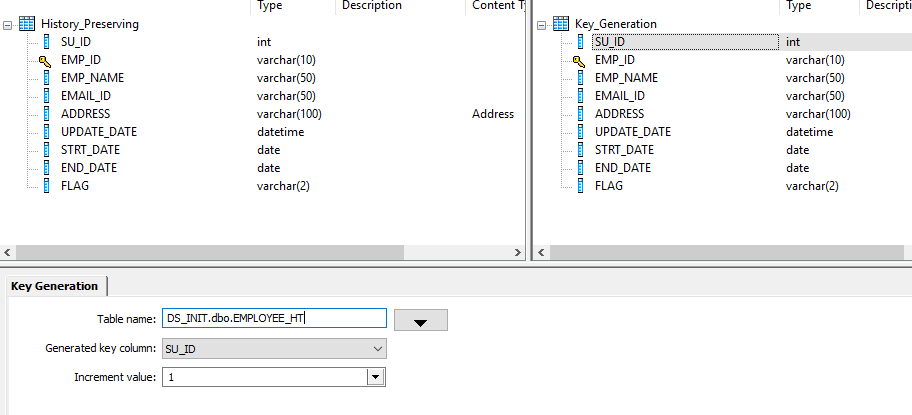Screen dimensions: 912x415
Task: Select Key_Generation root node
Action: tap(615, 24)
